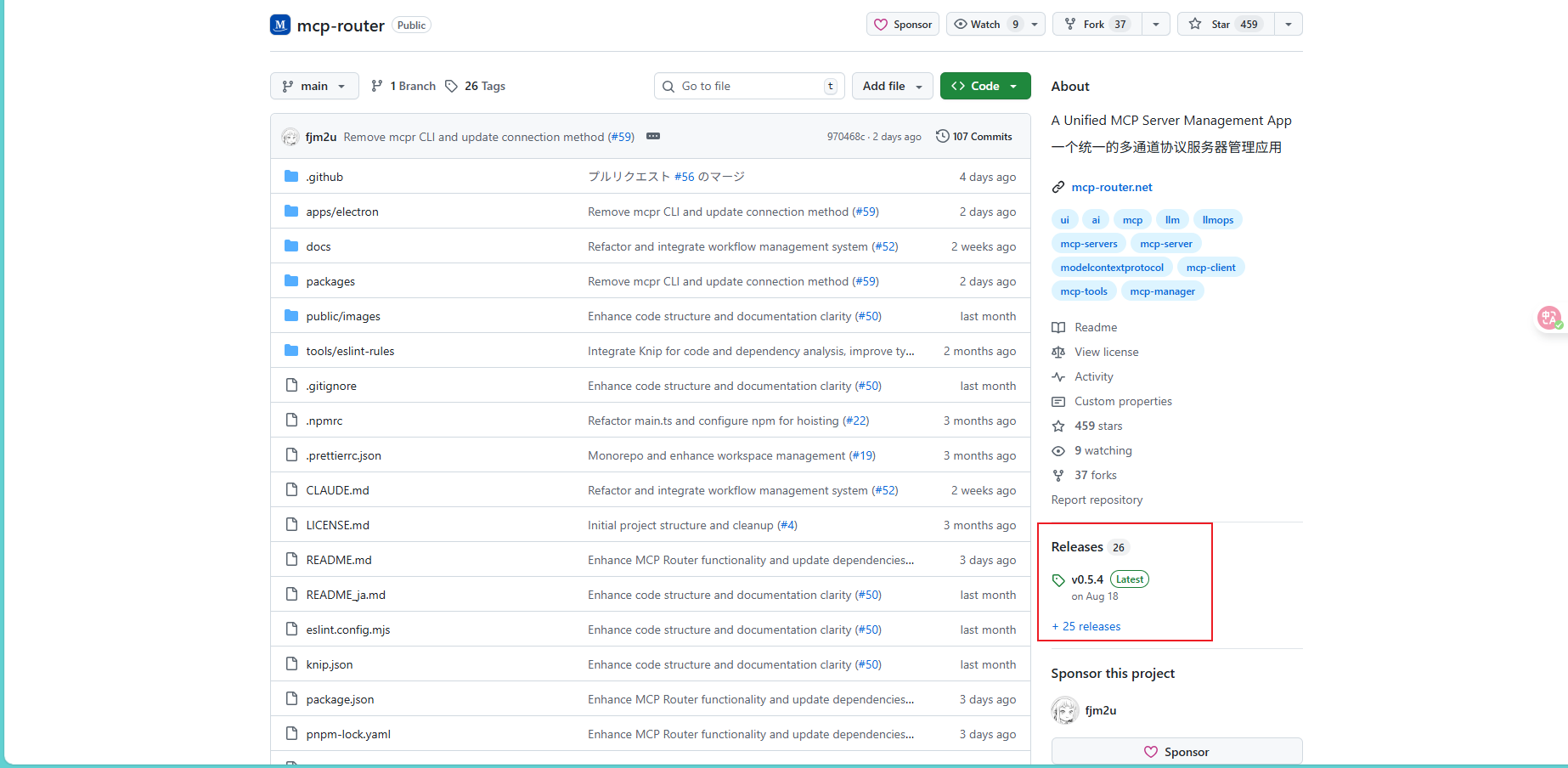The width and height of the screenshot is (1568, 768).
Task: Select the ai topic tag
Action: point(1096,219)
